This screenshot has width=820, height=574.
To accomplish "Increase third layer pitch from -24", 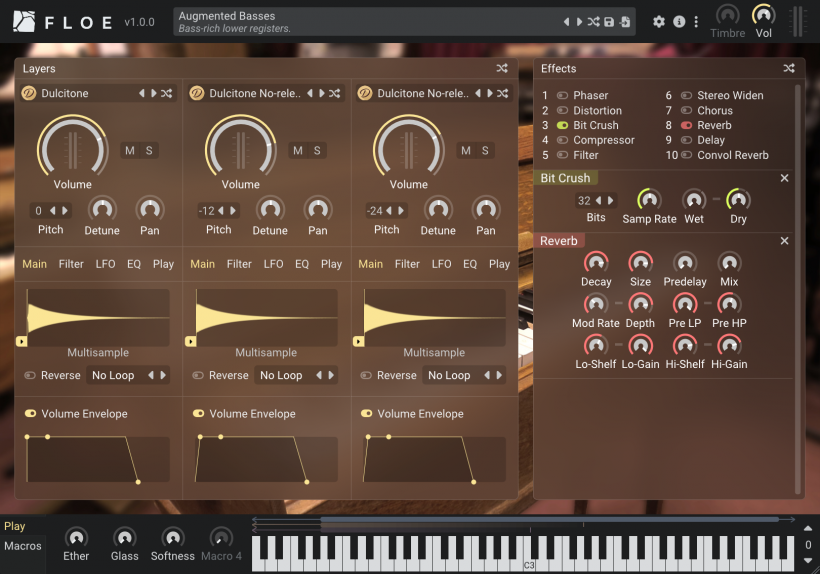I will click(401, 211).
